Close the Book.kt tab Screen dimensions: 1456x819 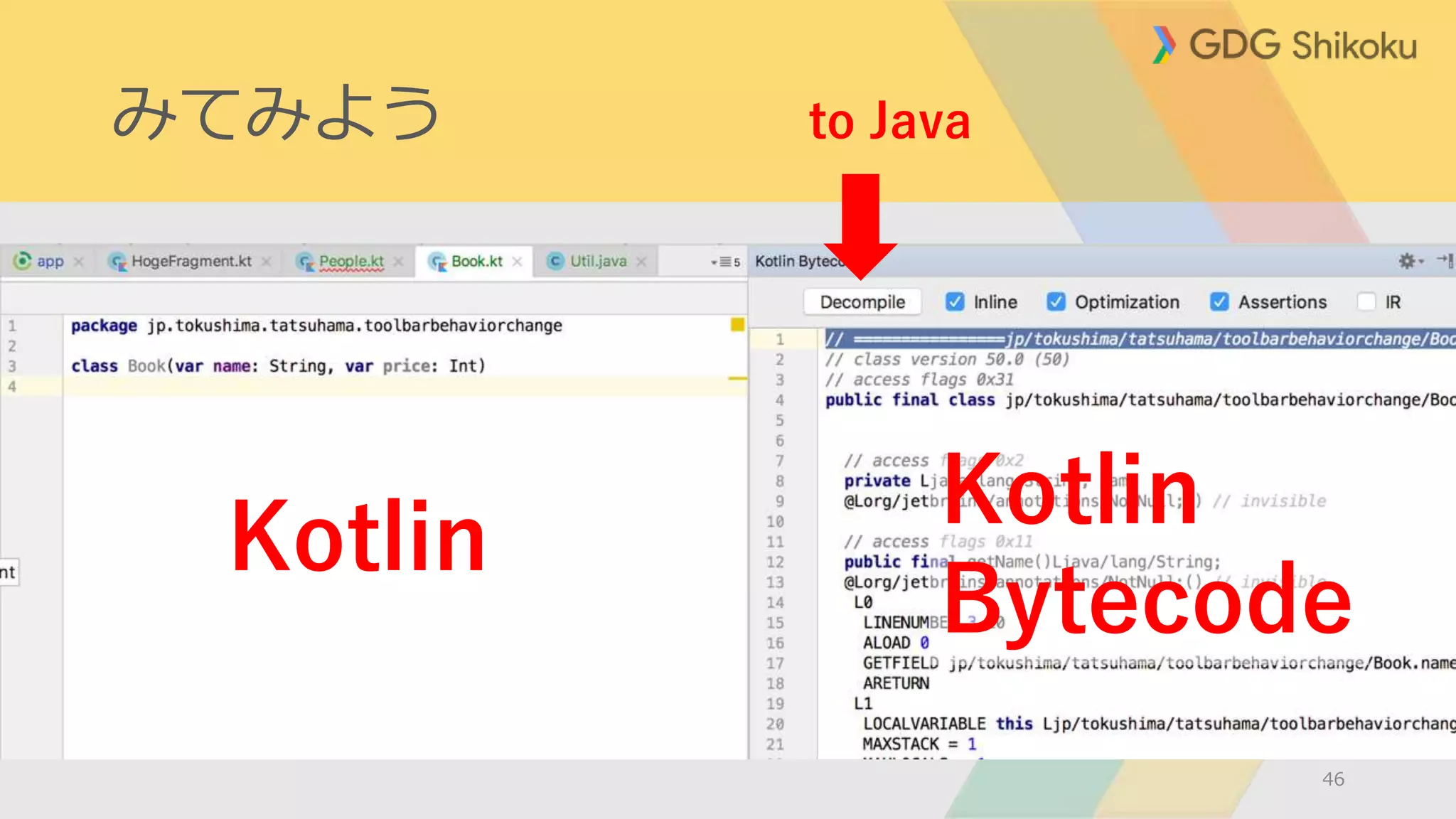[517, 262]
